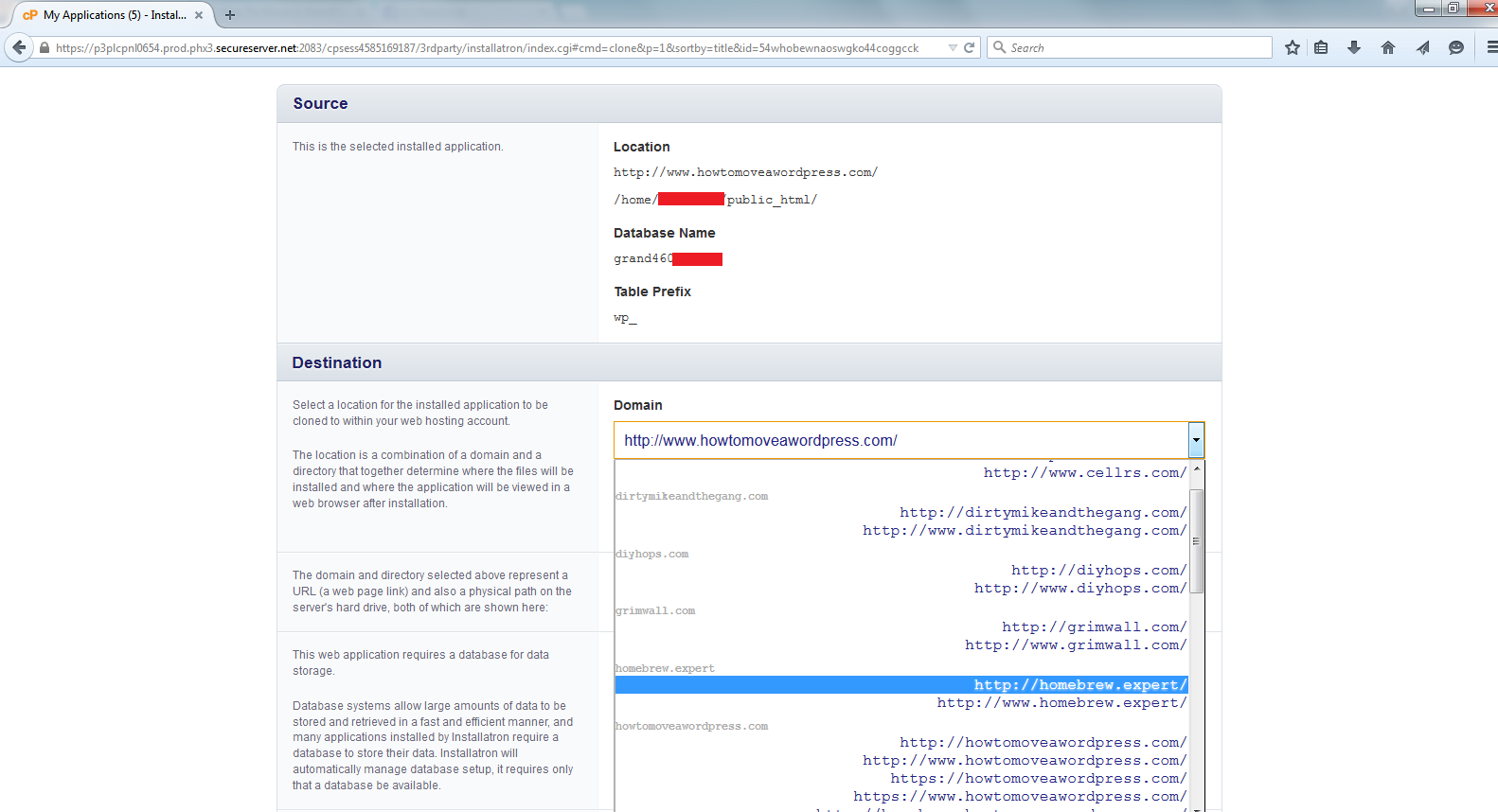The image size is (1498, 812).
Task: Focus the browser Search field
Action: click(1130, 47)
